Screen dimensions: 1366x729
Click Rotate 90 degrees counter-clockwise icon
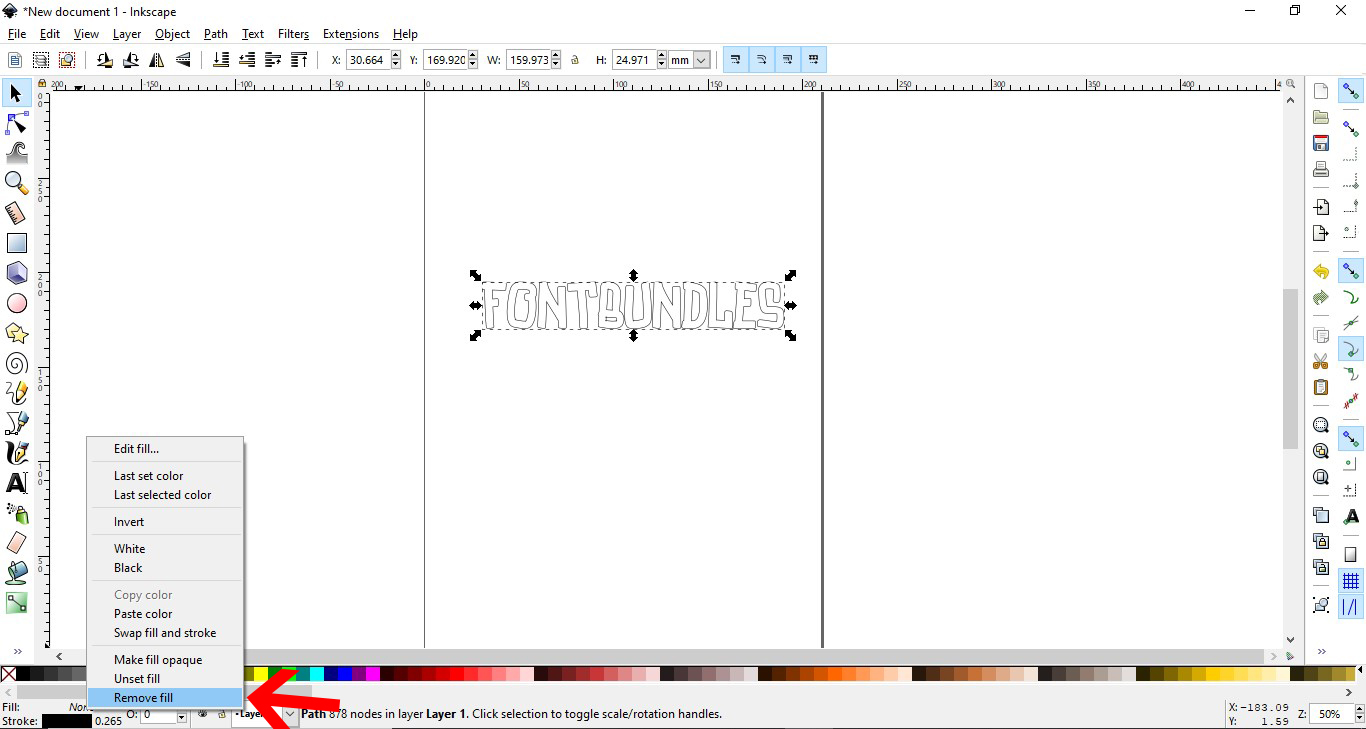pyautogui.click(x=105, y=60)
